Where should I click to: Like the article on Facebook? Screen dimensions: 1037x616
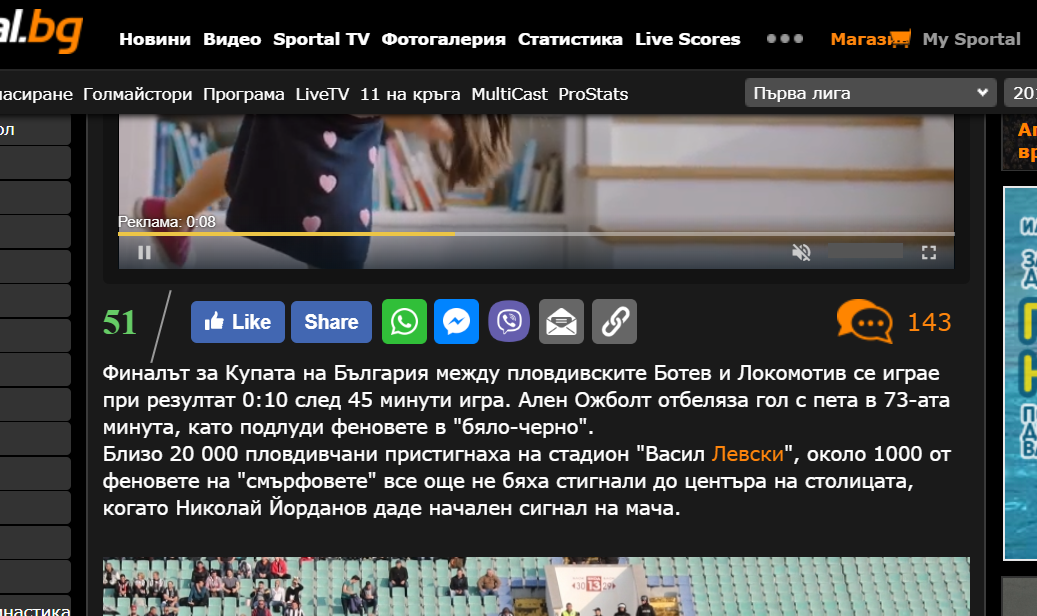237,322
